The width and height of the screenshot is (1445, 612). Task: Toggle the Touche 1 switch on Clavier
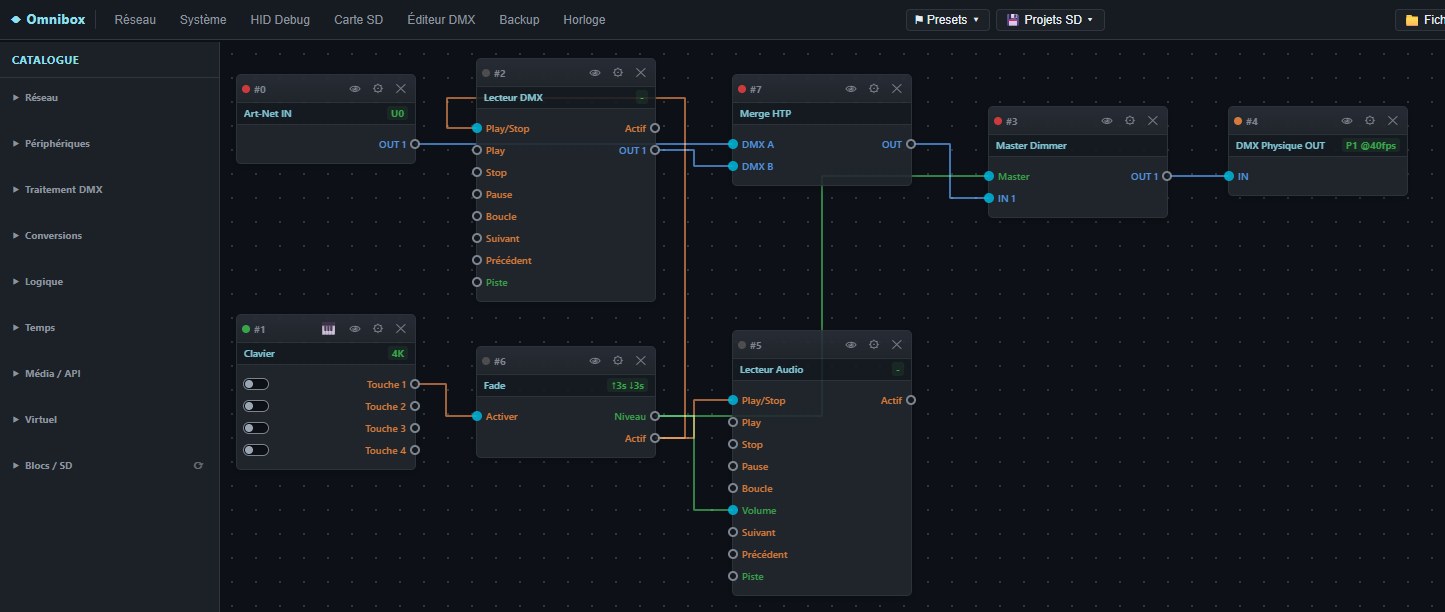pos(256,384)
